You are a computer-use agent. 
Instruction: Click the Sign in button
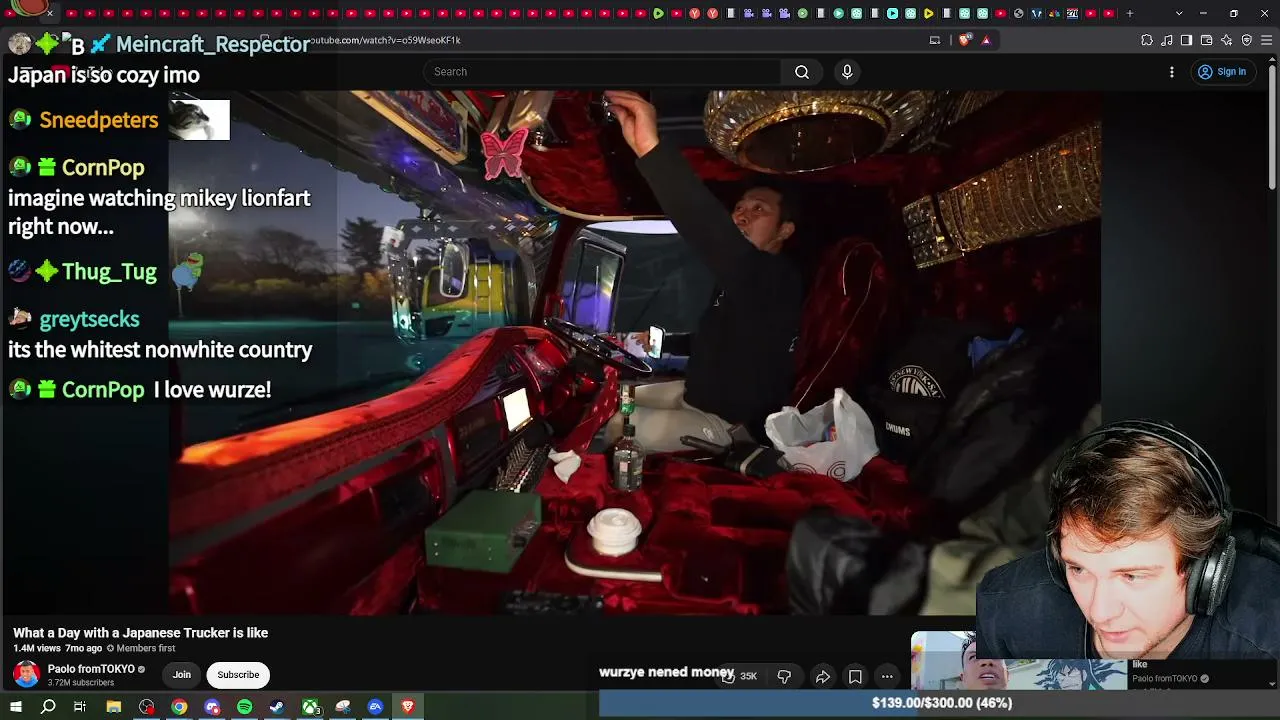coord(1222,72)
